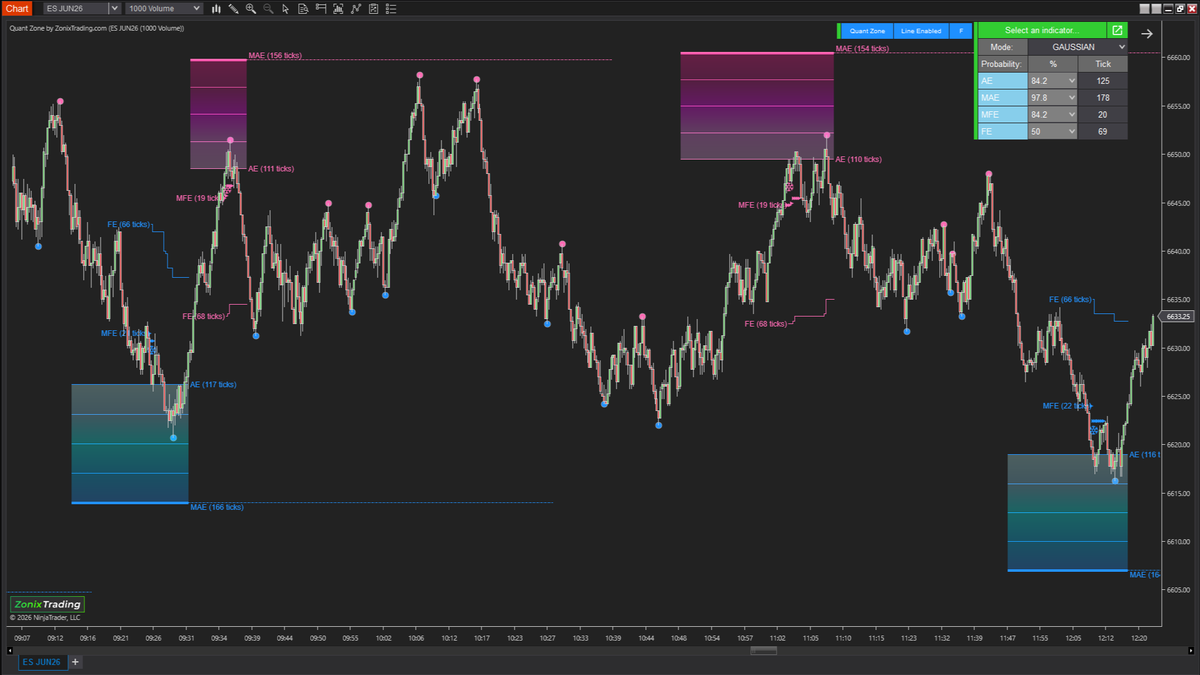Edit the MAE tick value 178
Image resolution: width=1200 pixels, height=675 pixels.
click(x=1104, y=98)
